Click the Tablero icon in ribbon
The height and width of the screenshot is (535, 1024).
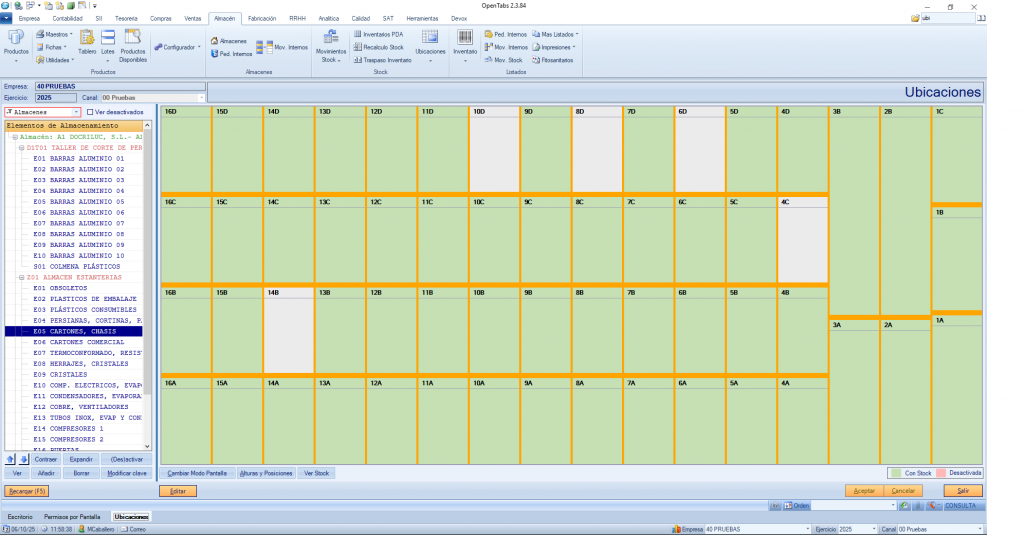87,43
